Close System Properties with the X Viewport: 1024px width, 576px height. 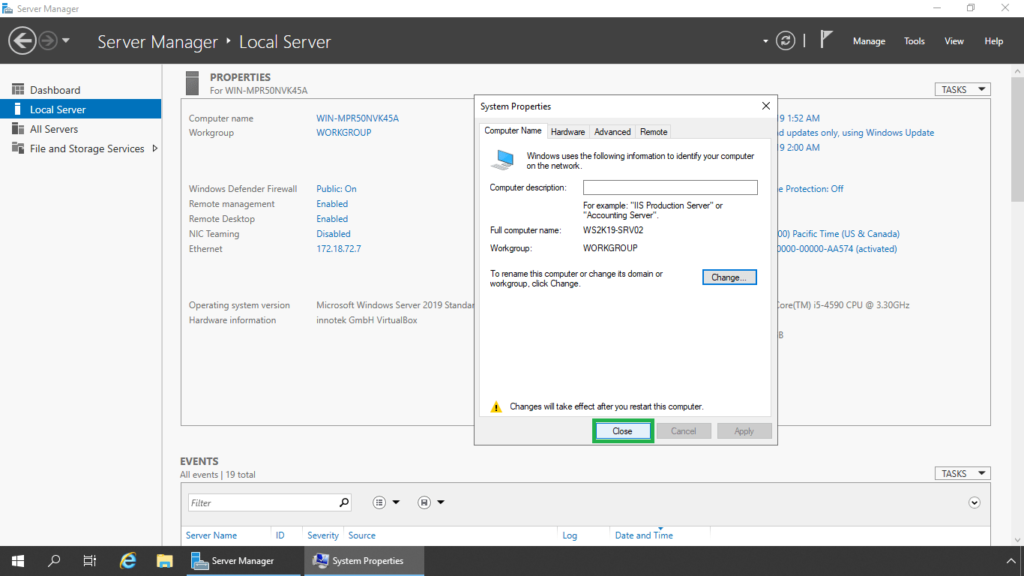pos(766,106)
